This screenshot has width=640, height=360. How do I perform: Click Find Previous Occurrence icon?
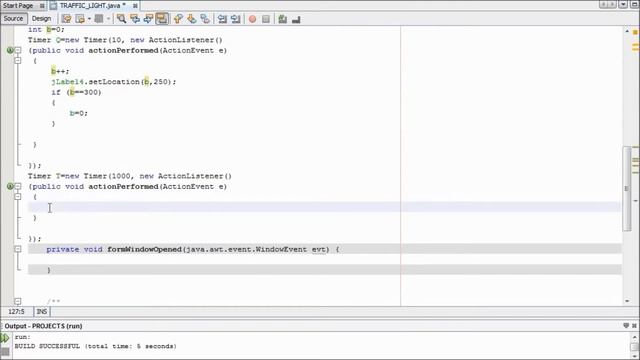click(135, 19)
